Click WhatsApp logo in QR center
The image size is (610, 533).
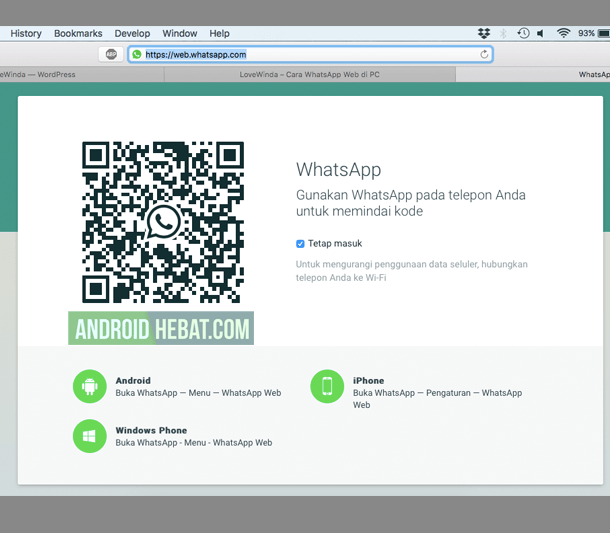pyautogui.click(x=163, y=222)
